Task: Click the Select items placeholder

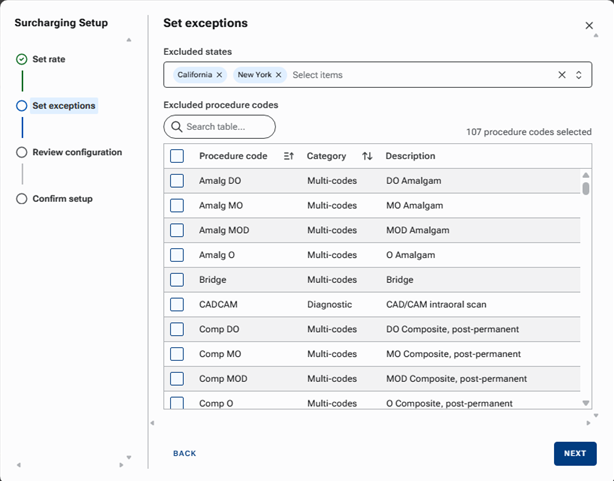Action: point(318,75)
